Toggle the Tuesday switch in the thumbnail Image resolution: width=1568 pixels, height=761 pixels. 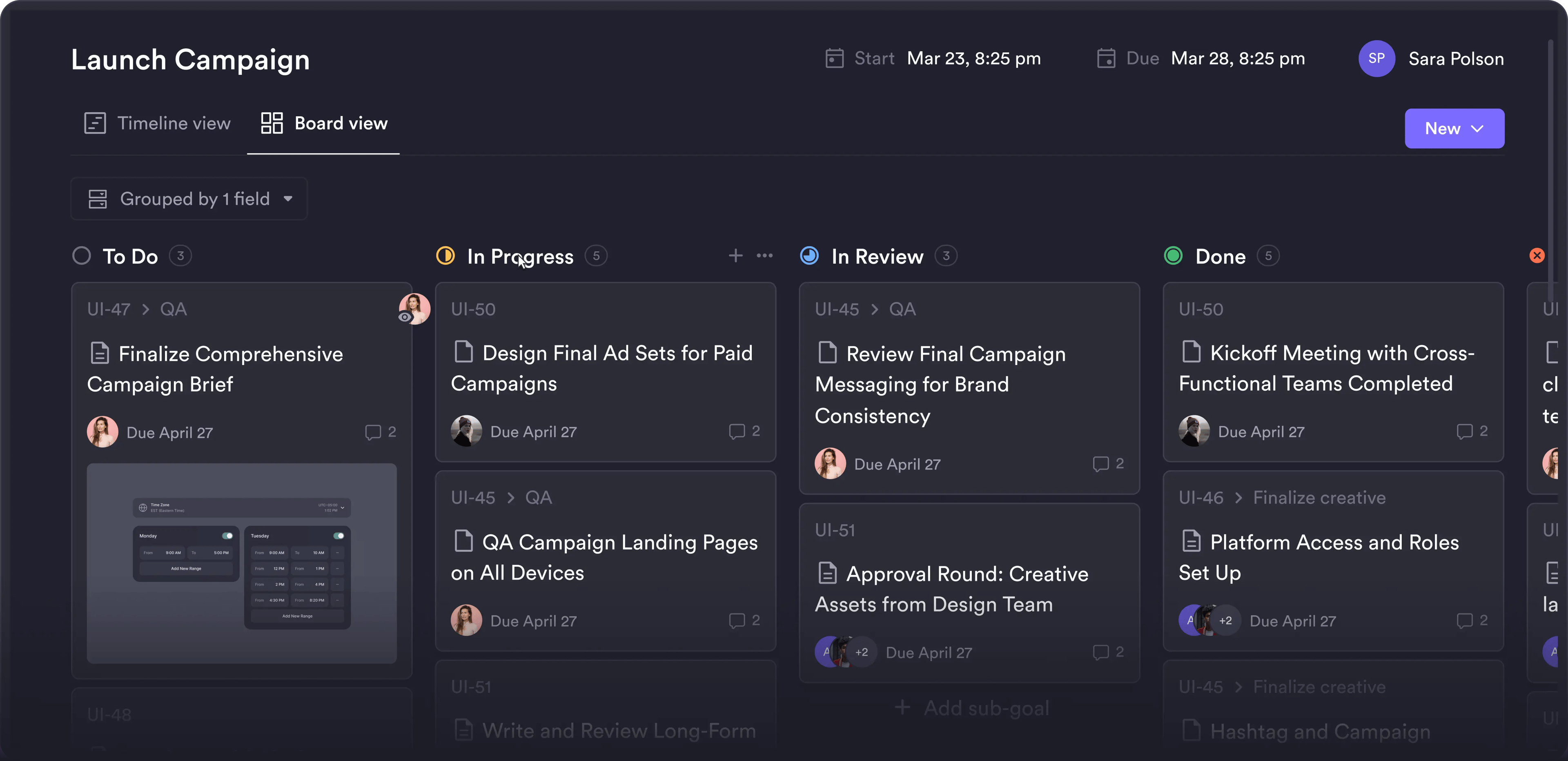coord(339,536)
